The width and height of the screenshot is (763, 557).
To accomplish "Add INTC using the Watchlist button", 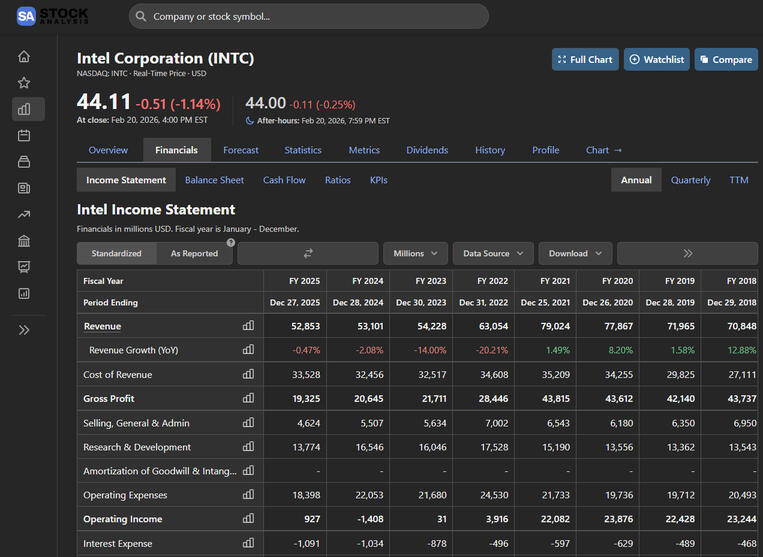I will point(657,59).
